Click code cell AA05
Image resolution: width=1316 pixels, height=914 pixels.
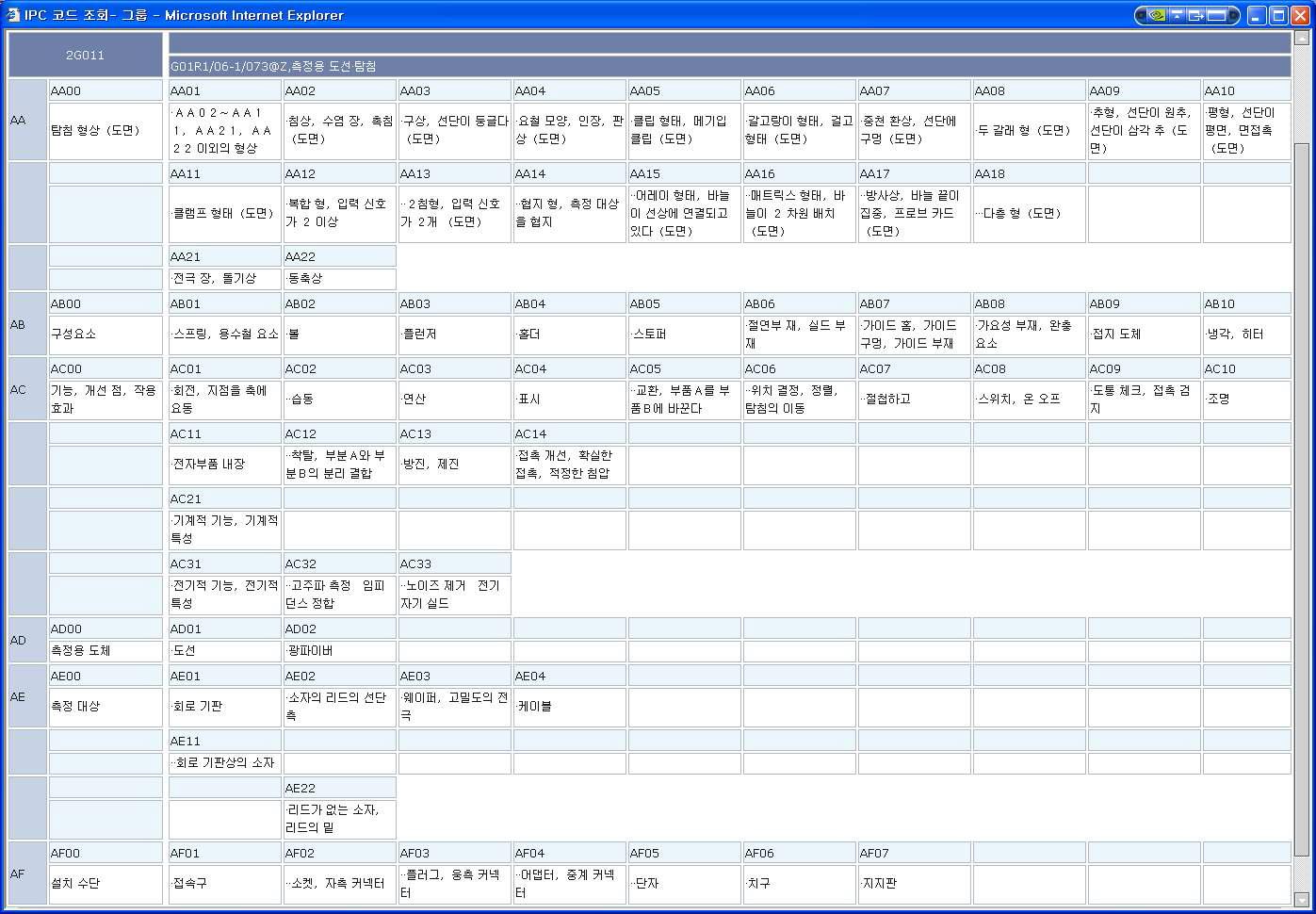(684, 90)
